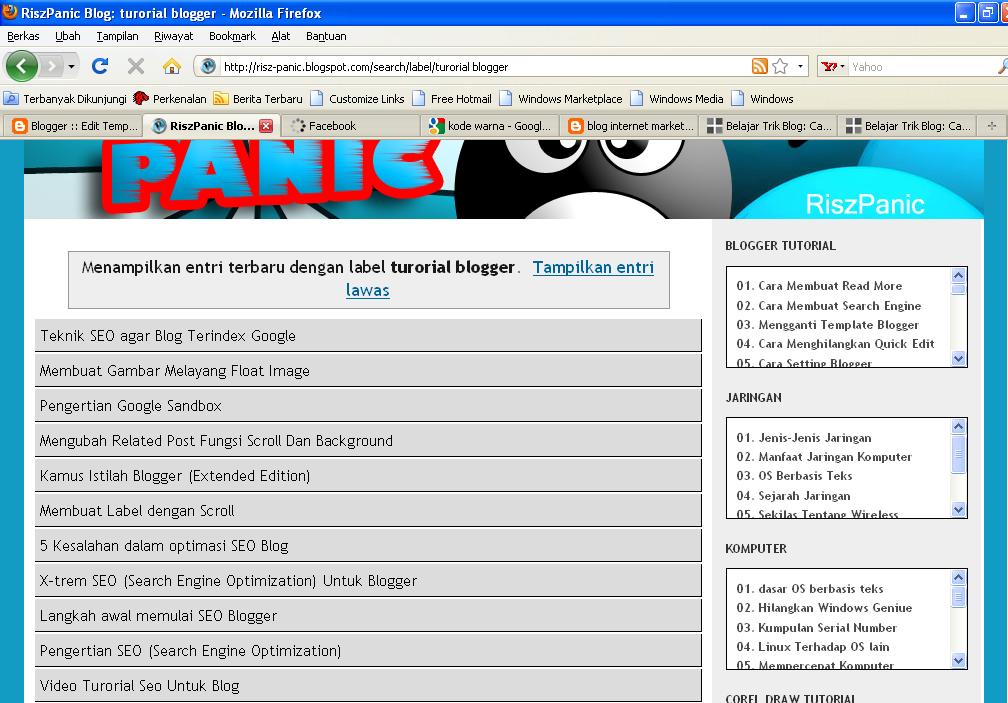Click down arrow in Blogger Tutorial list
This screenshot has width=1008, height=703.
click(x=958, y=359)
